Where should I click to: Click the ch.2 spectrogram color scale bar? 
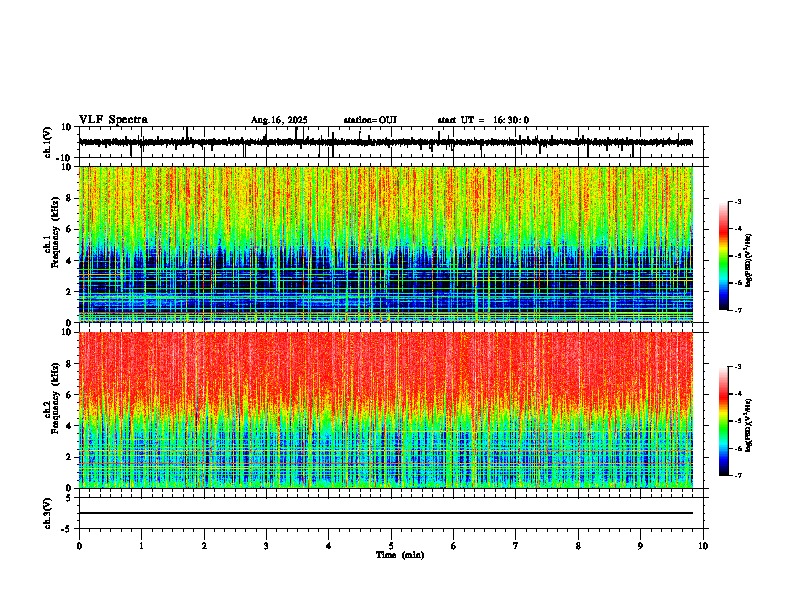click(724, 421)
